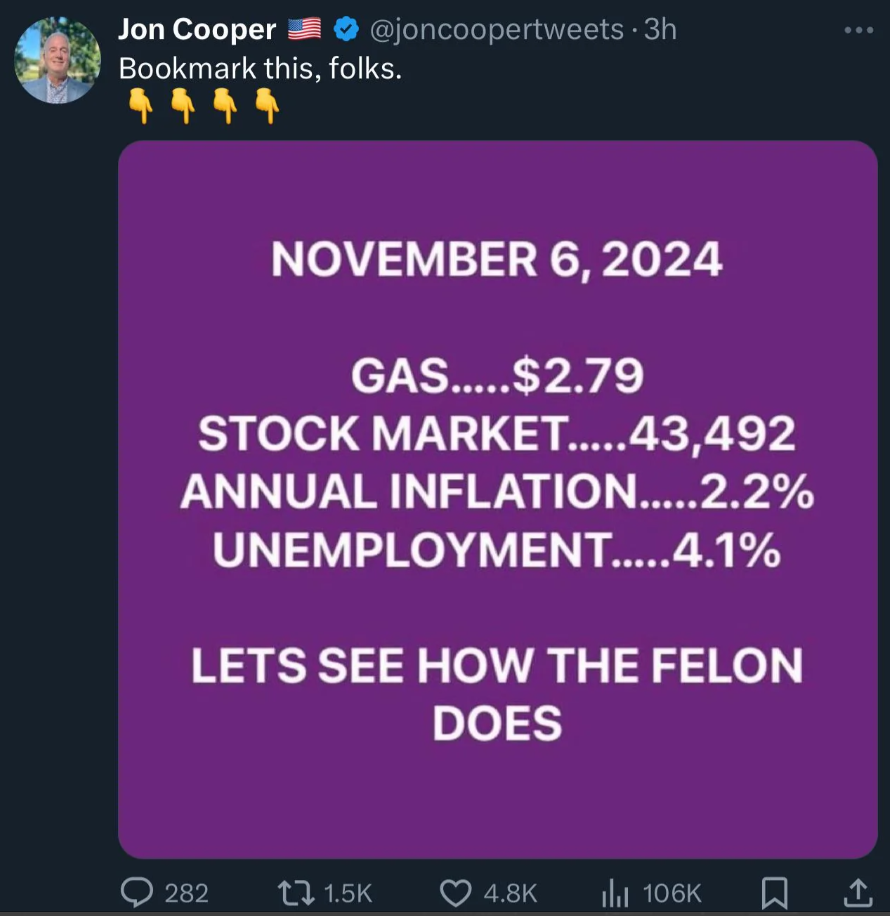Click the display name Jon Cooper
This screenshot has height=916, width=890.
pos(197,30)
